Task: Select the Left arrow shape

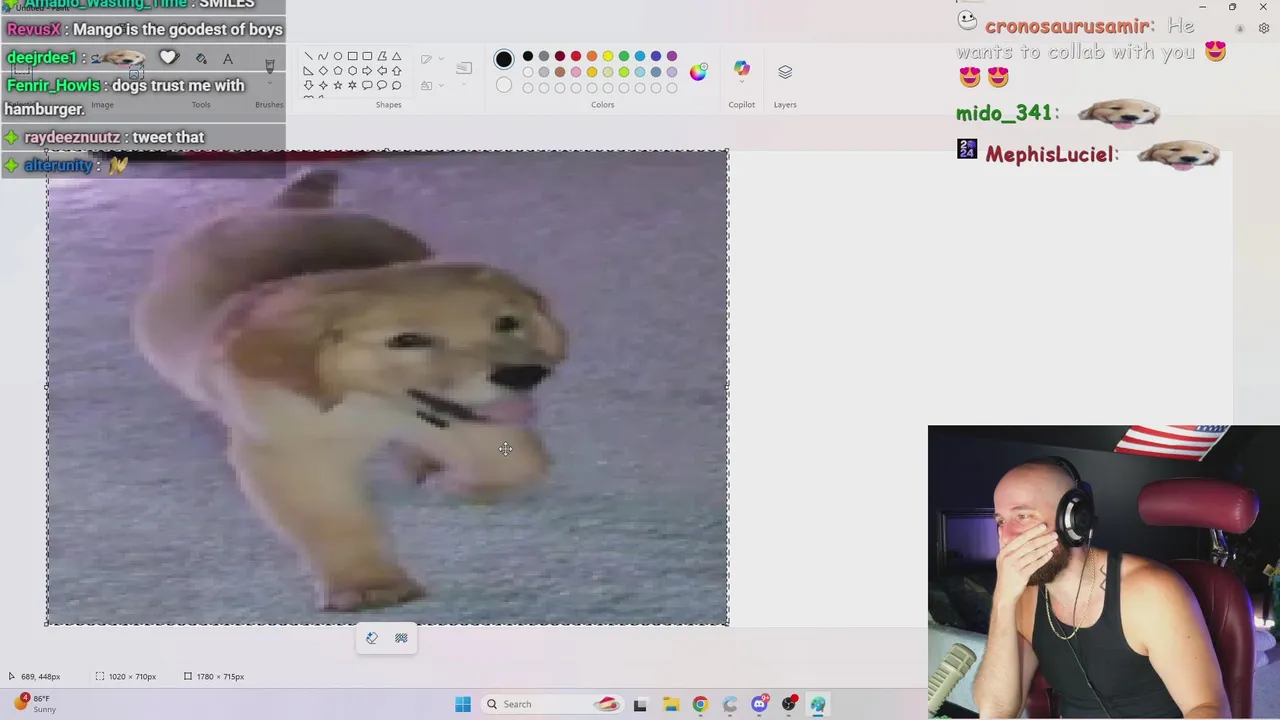Action: click(382, 71)
